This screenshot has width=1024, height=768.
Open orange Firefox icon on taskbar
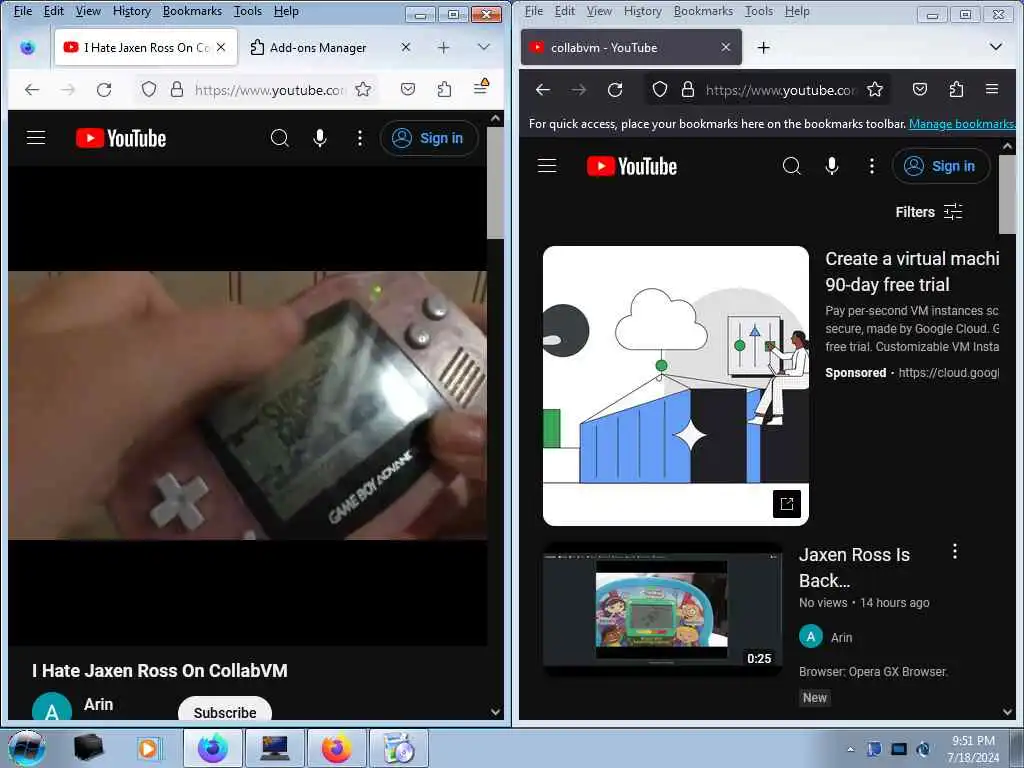click(x=336, y=748)
